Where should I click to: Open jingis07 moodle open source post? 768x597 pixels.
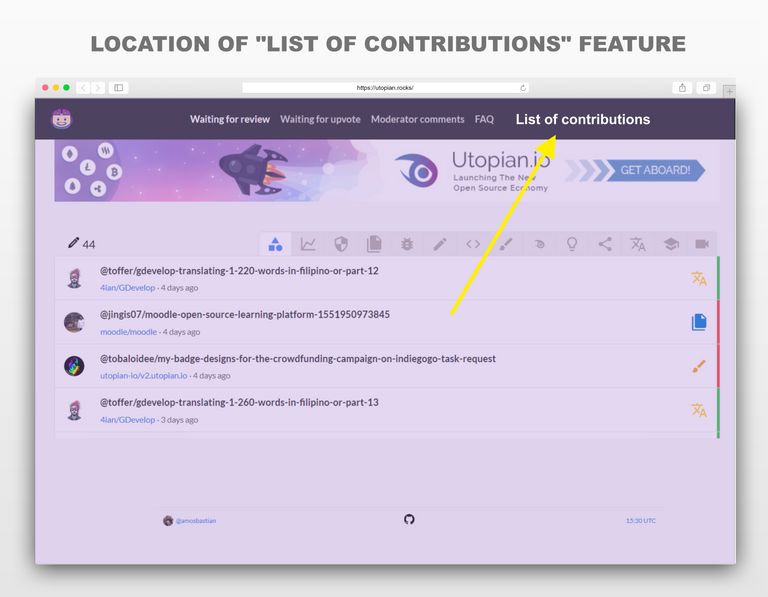coord(245,314)
